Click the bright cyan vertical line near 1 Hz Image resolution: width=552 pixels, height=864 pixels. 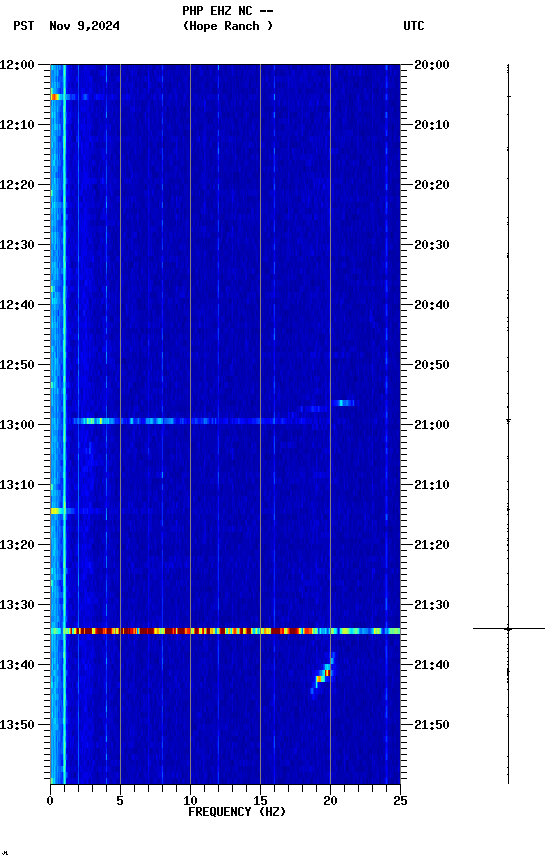pos(64,424)
